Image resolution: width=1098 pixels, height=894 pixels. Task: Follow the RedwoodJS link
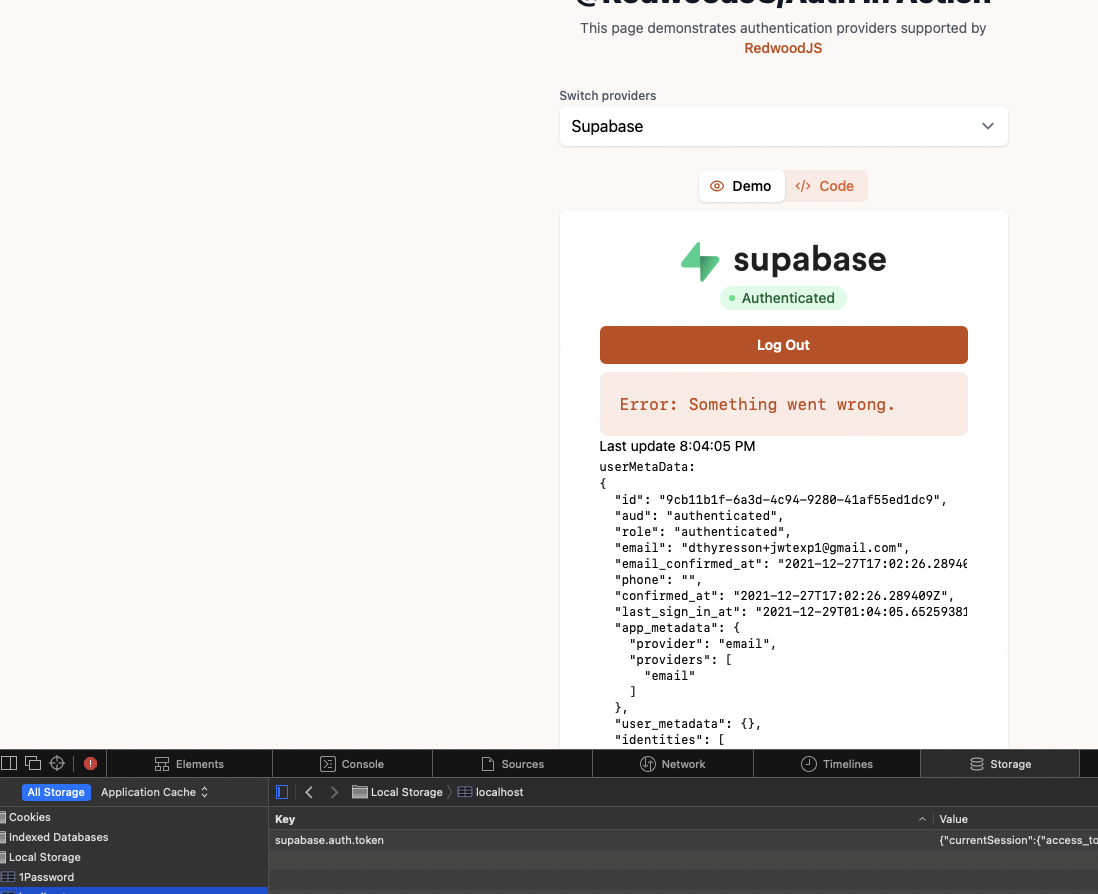click(783, 48)
